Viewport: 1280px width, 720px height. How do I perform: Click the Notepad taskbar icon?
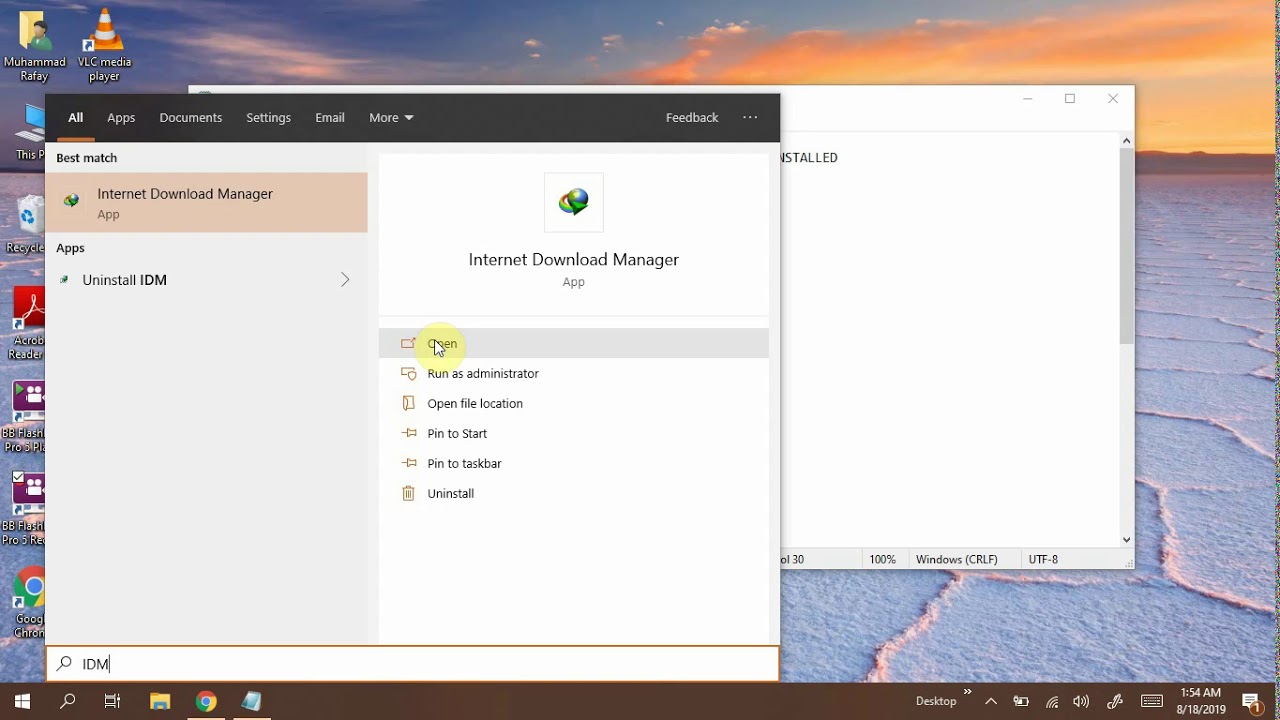pyautogui.click(x=252, y=701)
